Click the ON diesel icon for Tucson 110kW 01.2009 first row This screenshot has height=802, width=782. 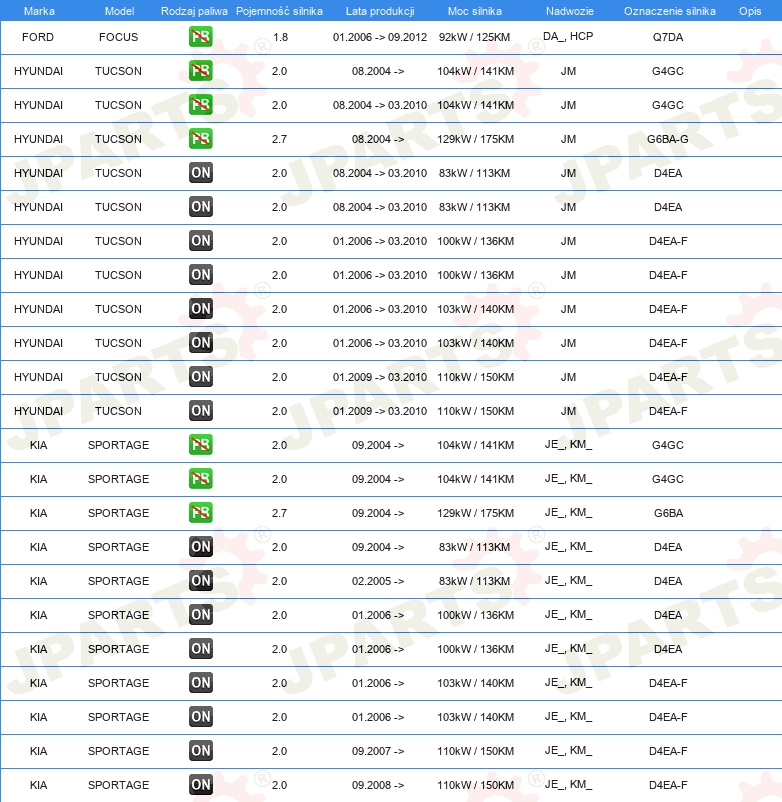coord(200,377)
